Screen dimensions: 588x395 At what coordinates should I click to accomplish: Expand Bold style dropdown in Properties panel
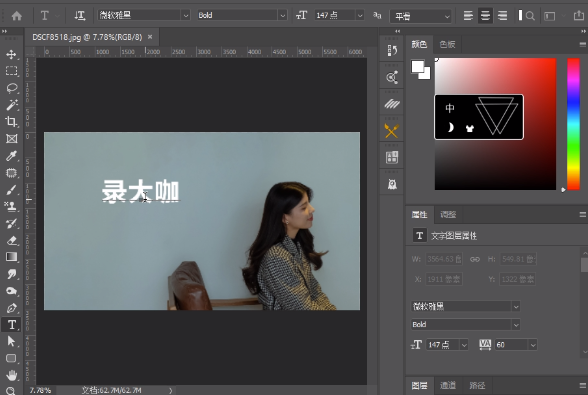point(516,324)
